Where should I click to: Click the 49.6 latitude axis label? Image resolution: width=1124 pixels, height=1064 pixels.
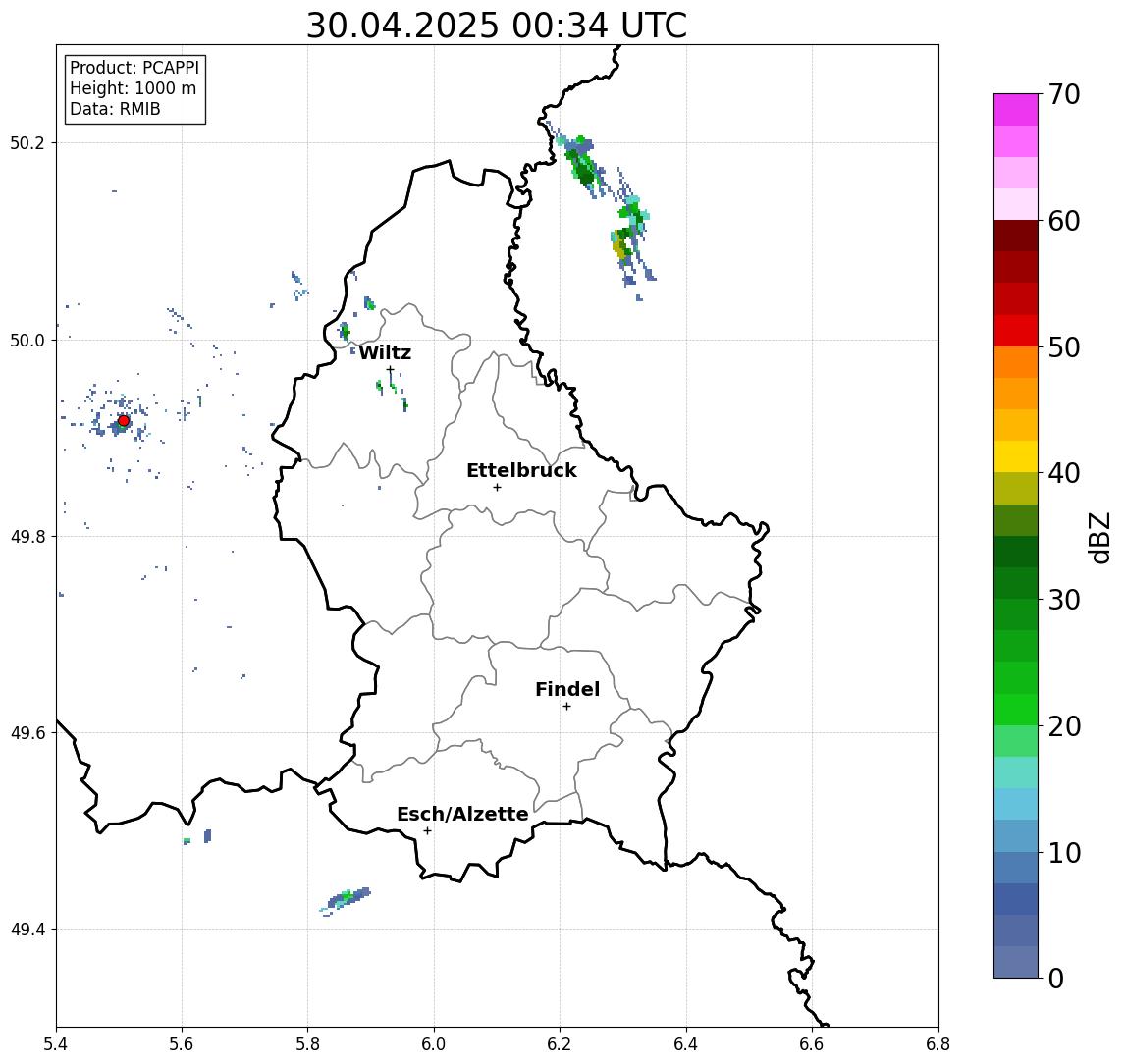coord(27,733)
